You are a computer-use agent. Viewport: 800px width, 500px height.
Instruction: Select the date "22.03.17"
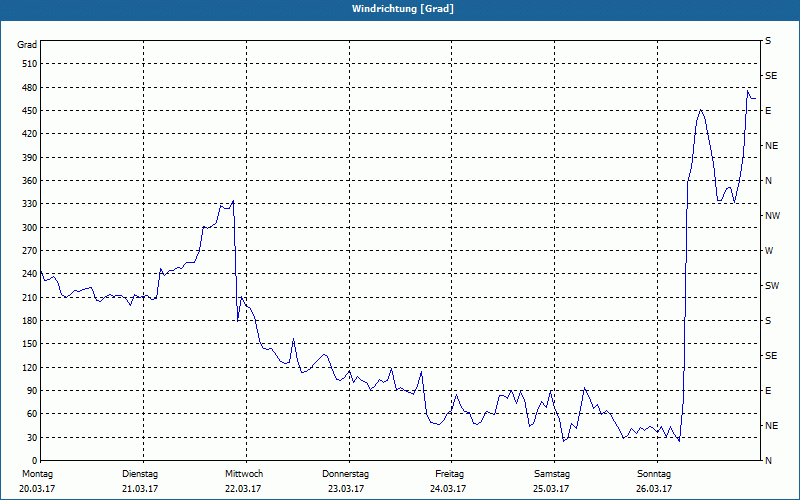coord(243,489)
